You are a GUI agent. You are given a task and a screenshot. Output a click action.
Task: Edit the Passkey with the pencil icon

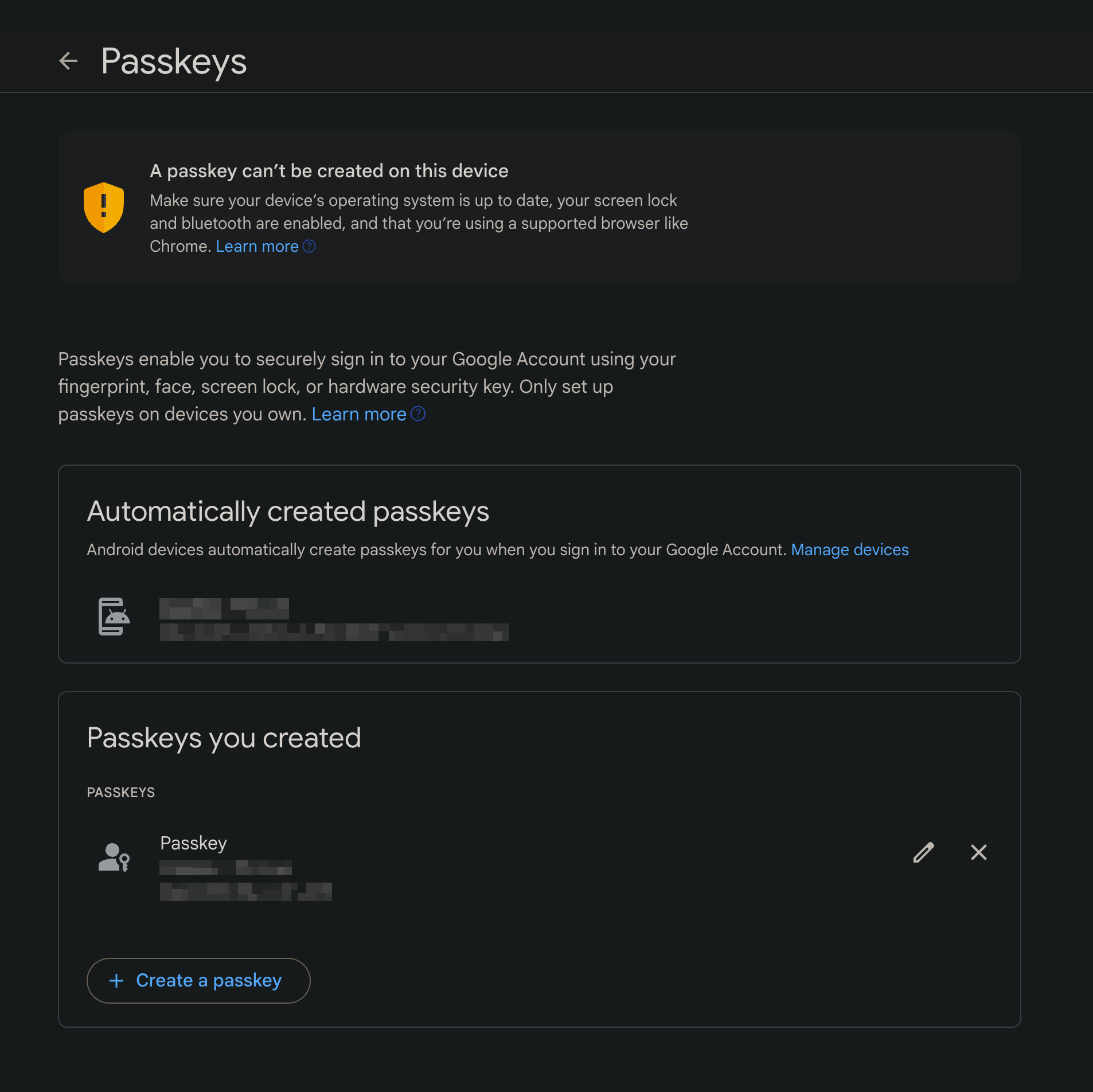pyautogui.click(x=923, y=853)
